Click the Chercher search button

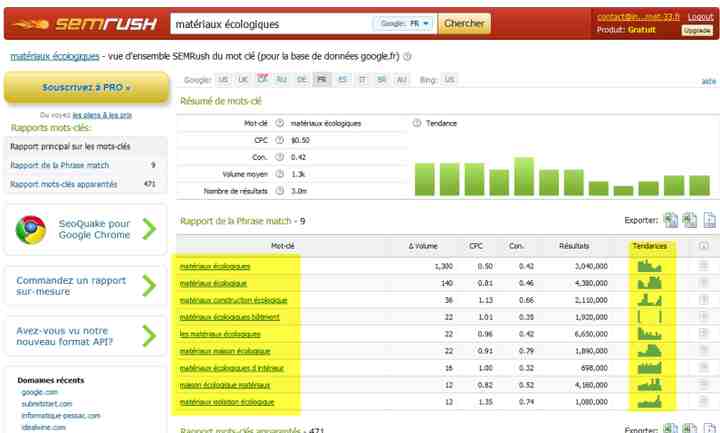(464, 23)
